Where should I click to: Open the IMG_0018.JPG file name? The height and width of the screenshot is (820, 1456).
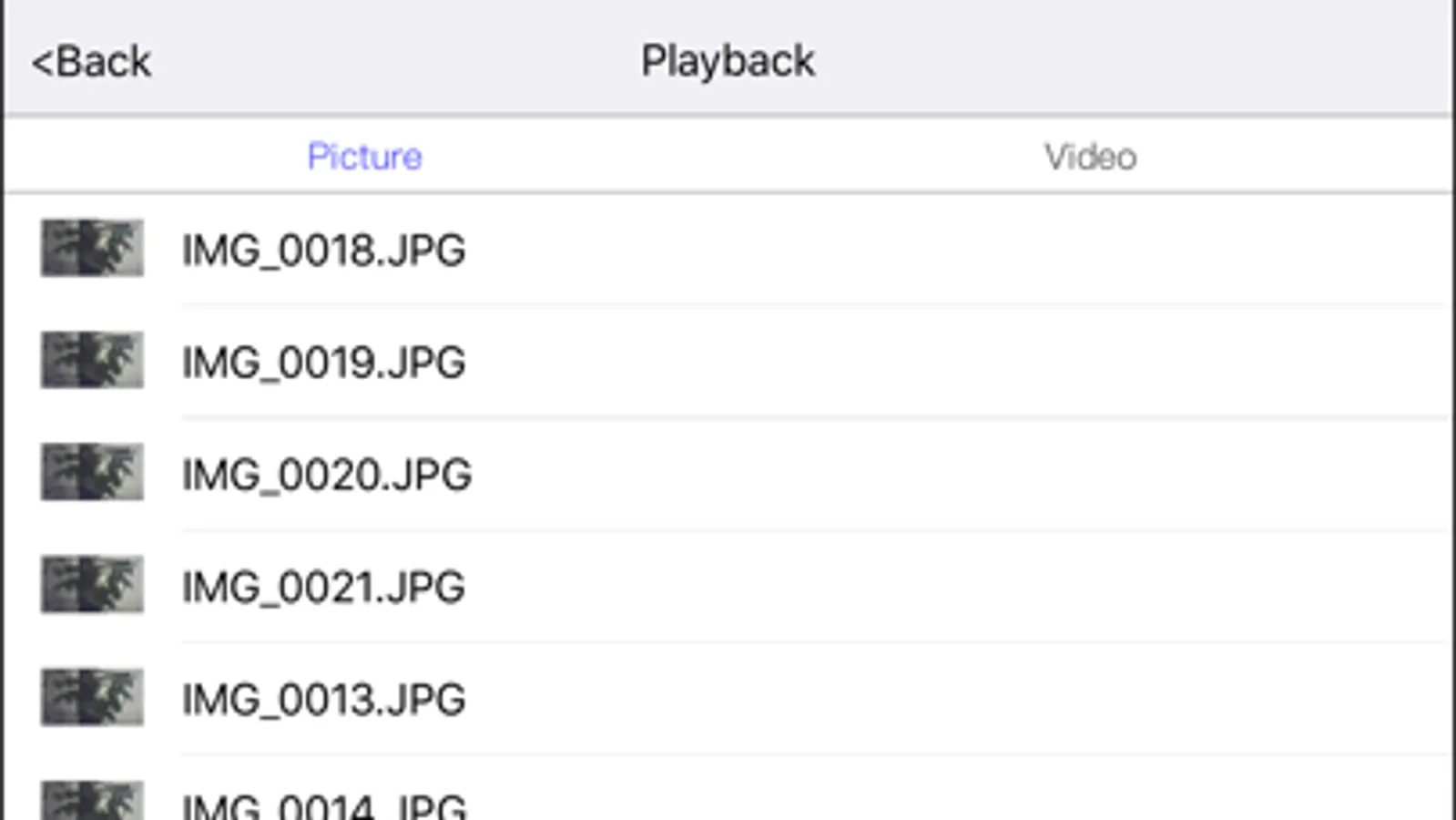323,250
